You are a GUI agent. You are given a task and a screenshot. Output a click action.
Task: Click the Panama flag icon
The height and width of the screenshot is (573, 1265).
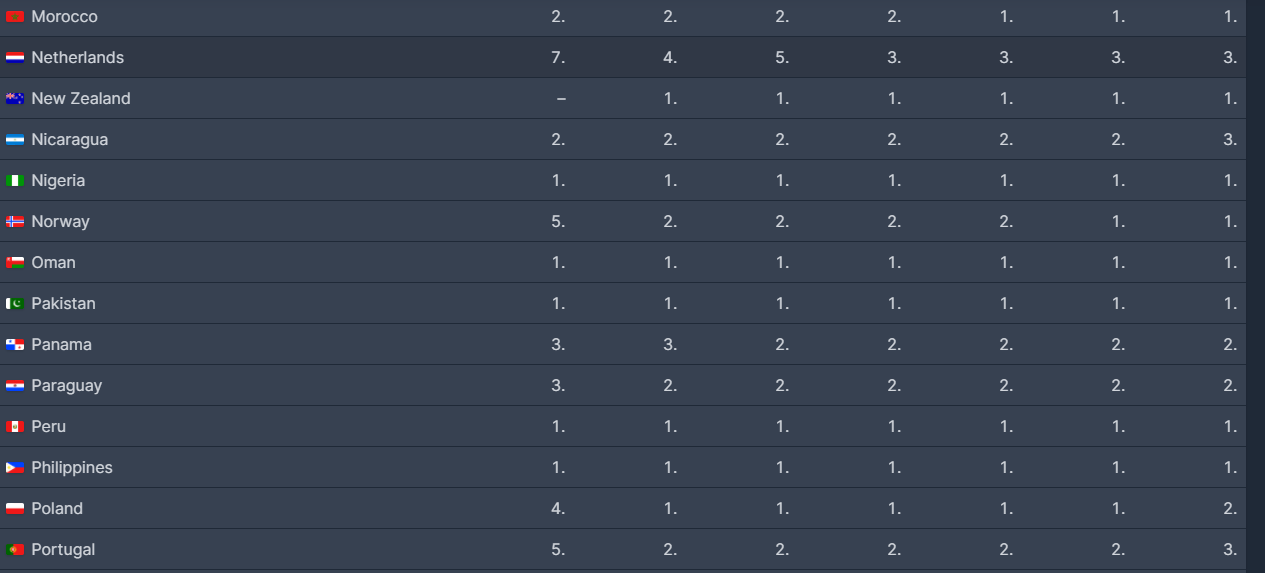(x=15, y=345)
